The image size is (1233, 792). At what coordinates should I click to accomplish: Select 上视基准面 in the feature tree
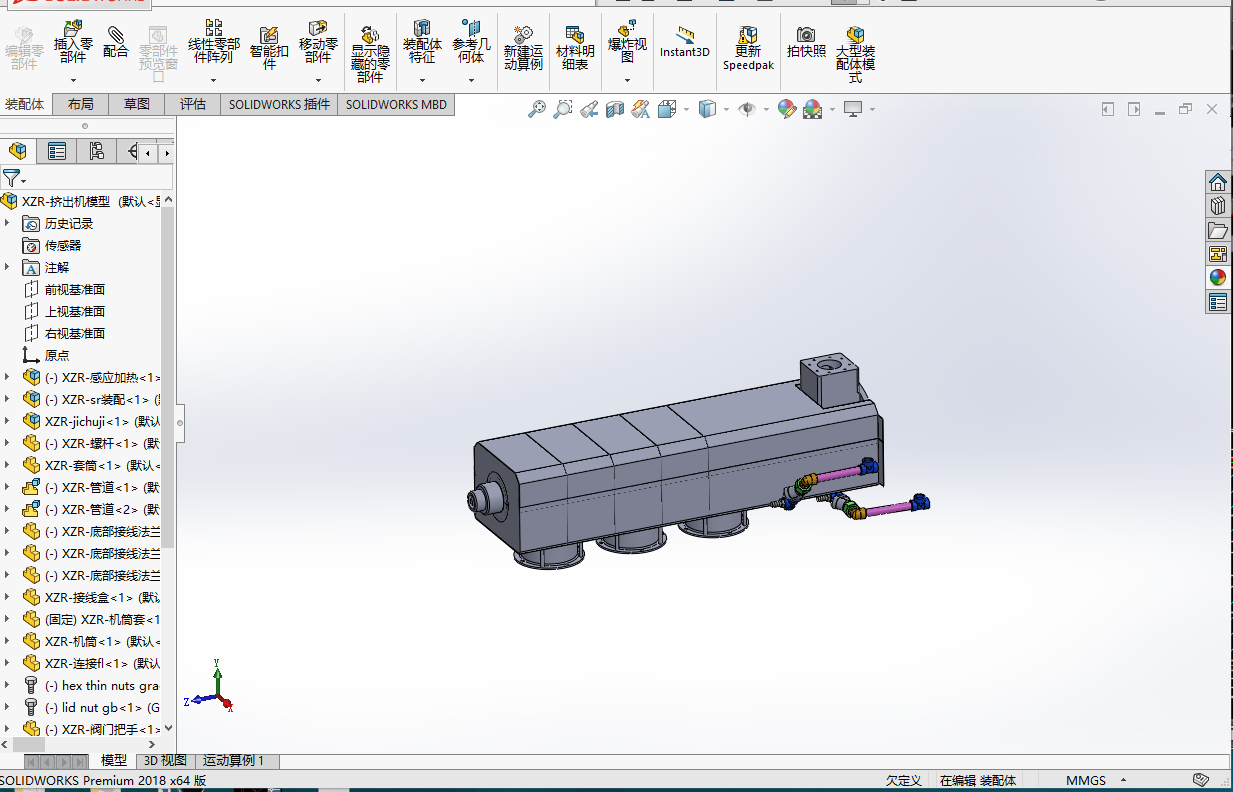[x=75, y=311]
